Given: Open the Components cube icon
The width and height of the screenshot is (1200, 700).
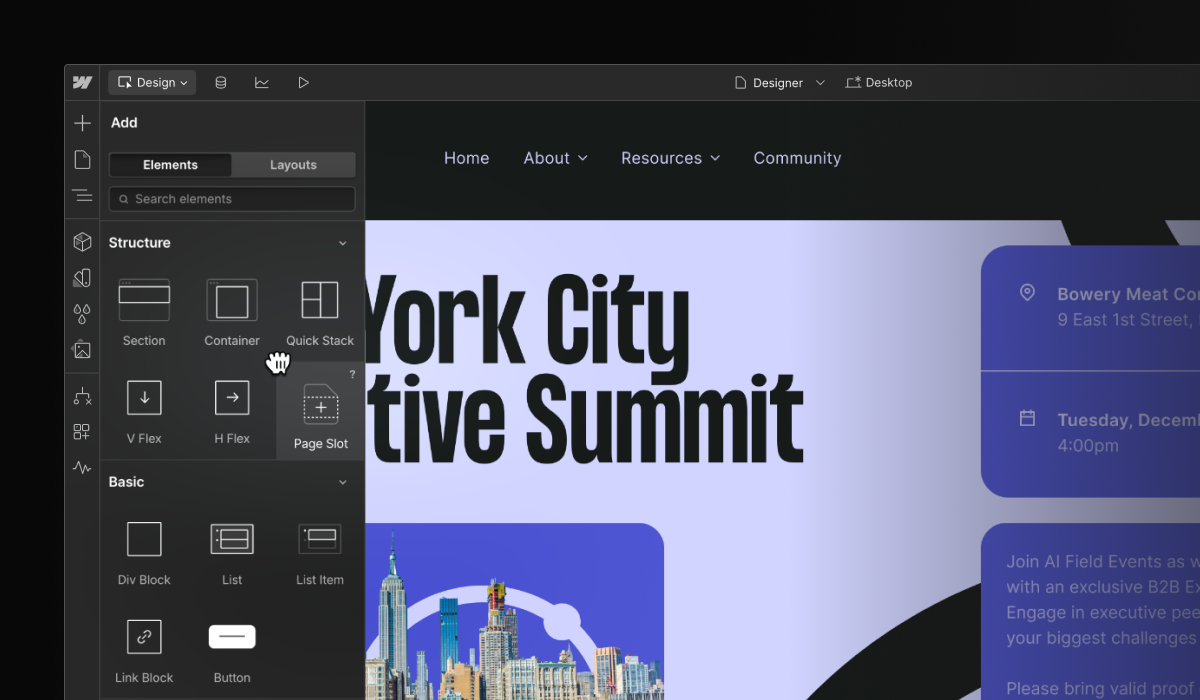Looking at the screenshot, I should point(83,242).
